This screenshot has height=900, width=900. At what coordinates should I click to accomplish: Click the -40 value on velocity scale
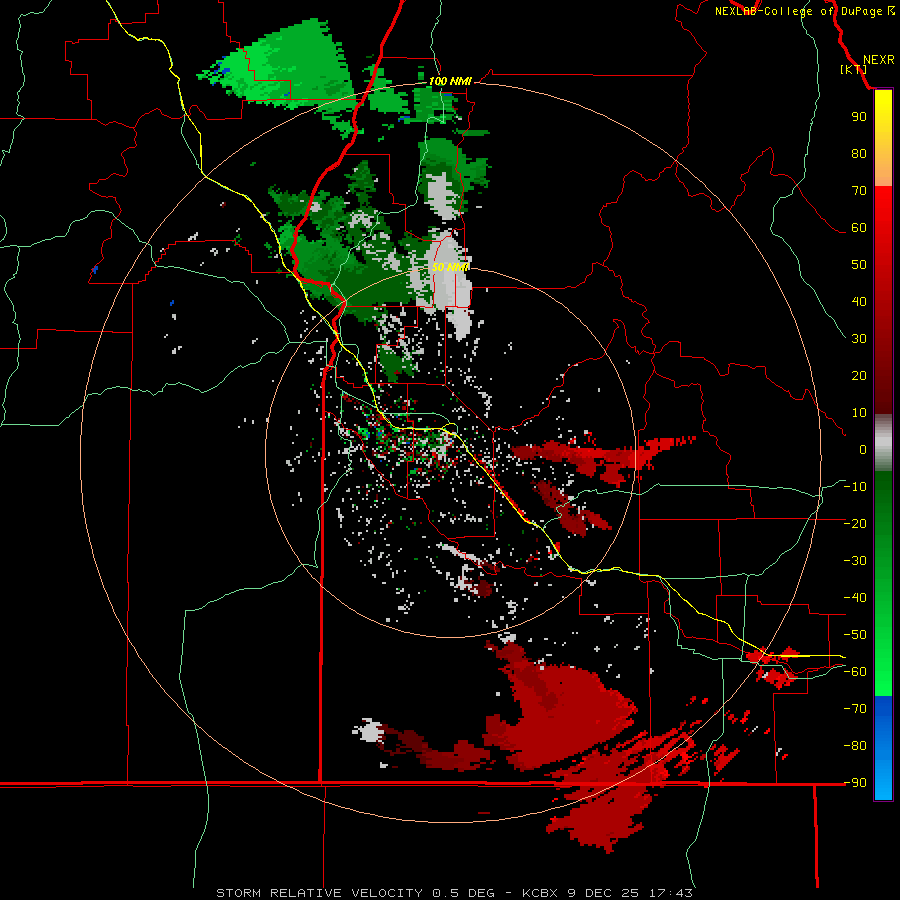coord(855,598)
